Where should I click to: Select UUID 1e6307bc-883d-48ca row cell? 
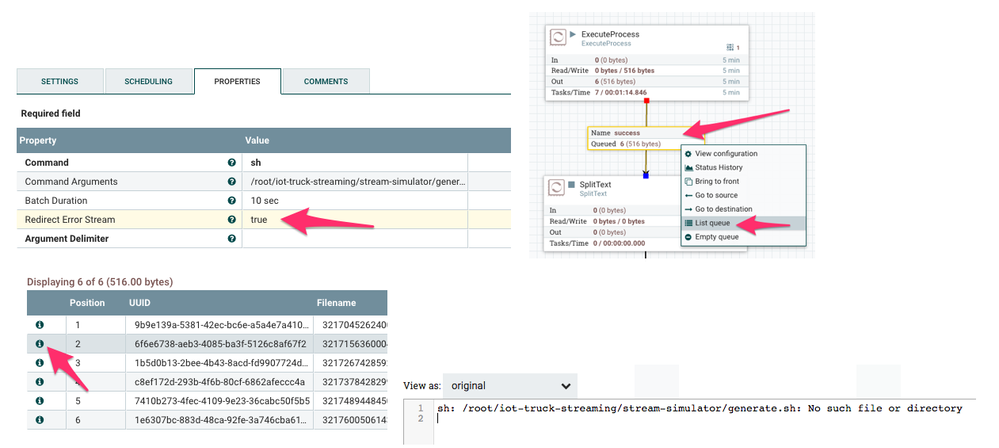(x=220, y=420)
